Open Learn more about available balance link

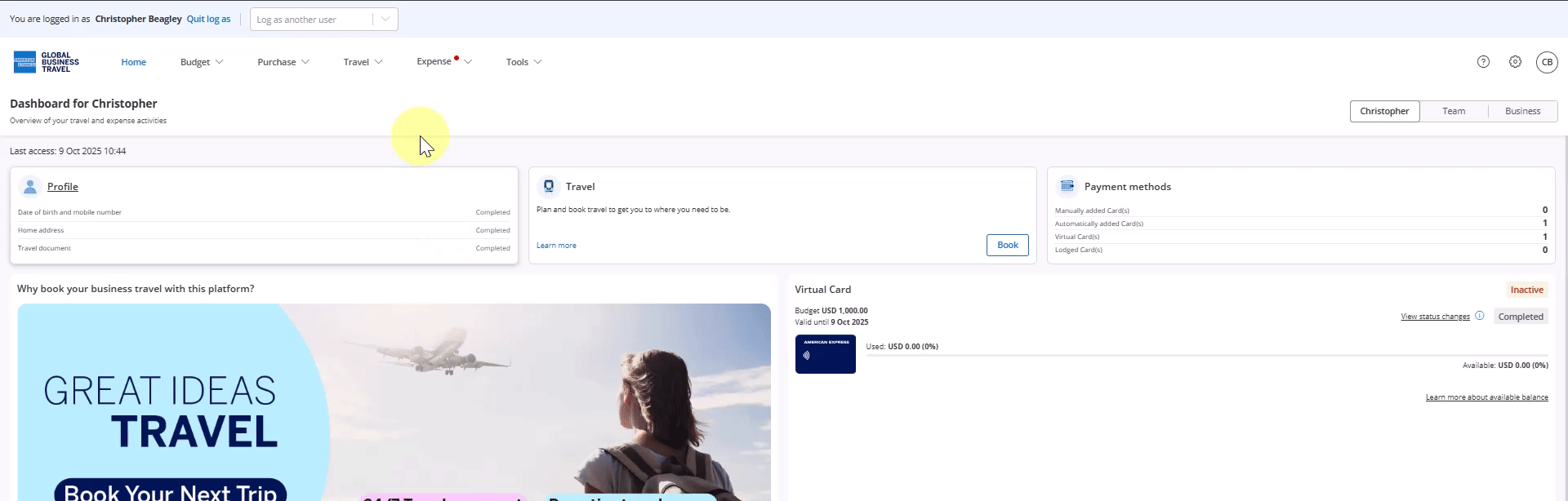point(1486,397)
